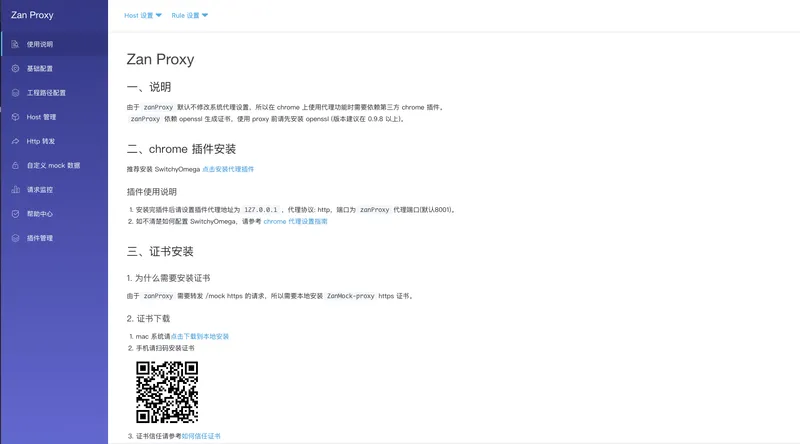Click the 一、说明 heading
Viewport: 800px width, 444px height.
click(x=149, y=87)
